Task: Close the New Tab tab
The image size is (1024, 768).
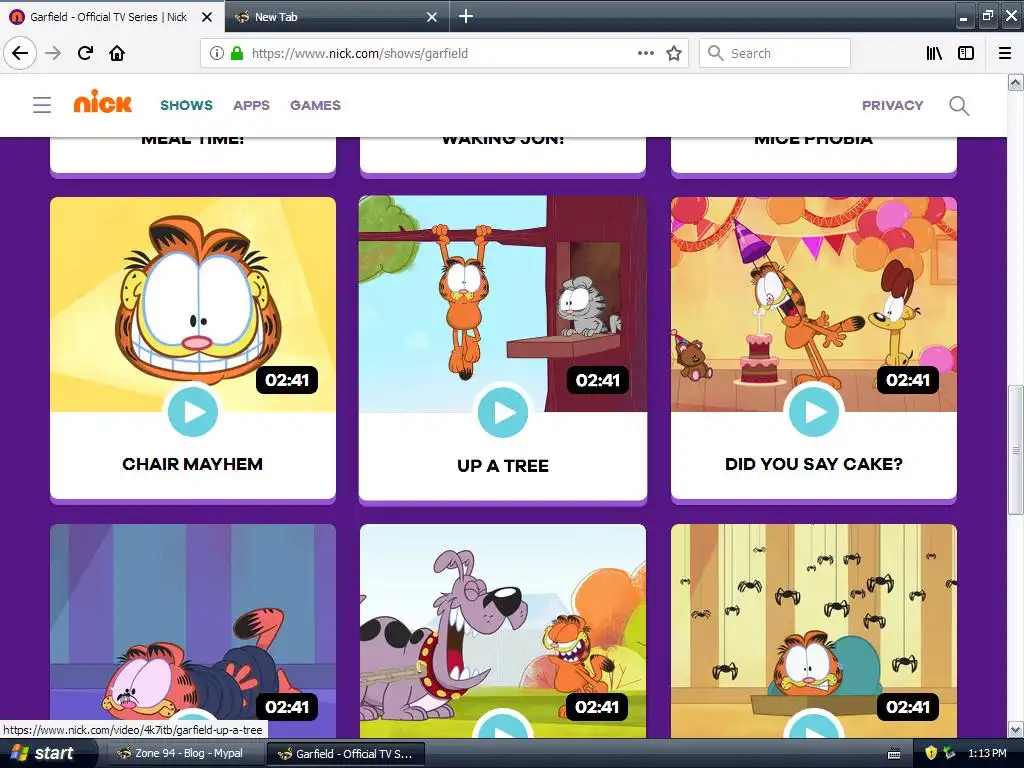Action: [432, 17]
